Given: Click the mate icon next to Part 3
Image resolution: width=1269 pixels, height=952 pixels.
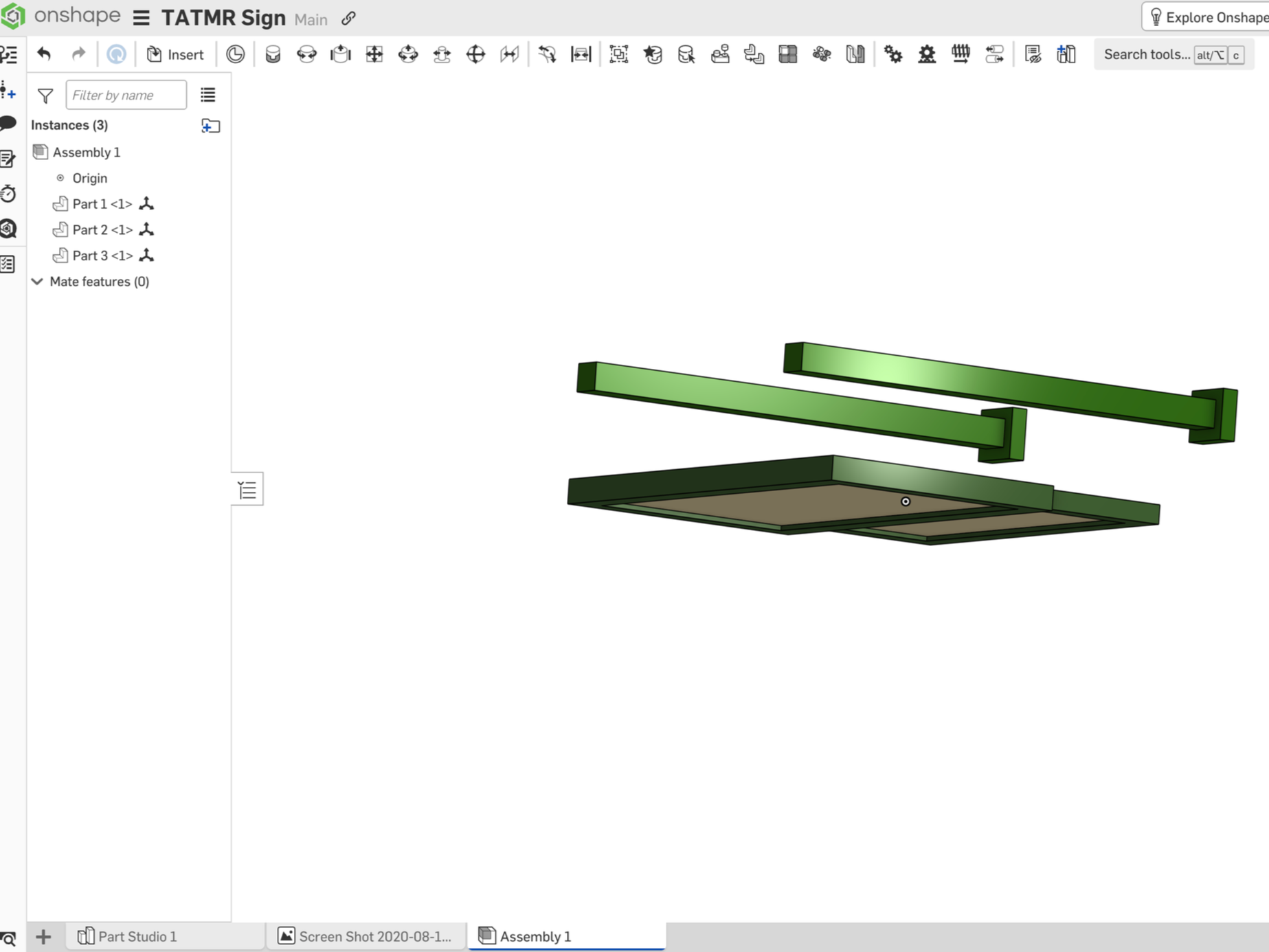Looking at the screenshot, I should pyautogui.click(x=146, y=256).
